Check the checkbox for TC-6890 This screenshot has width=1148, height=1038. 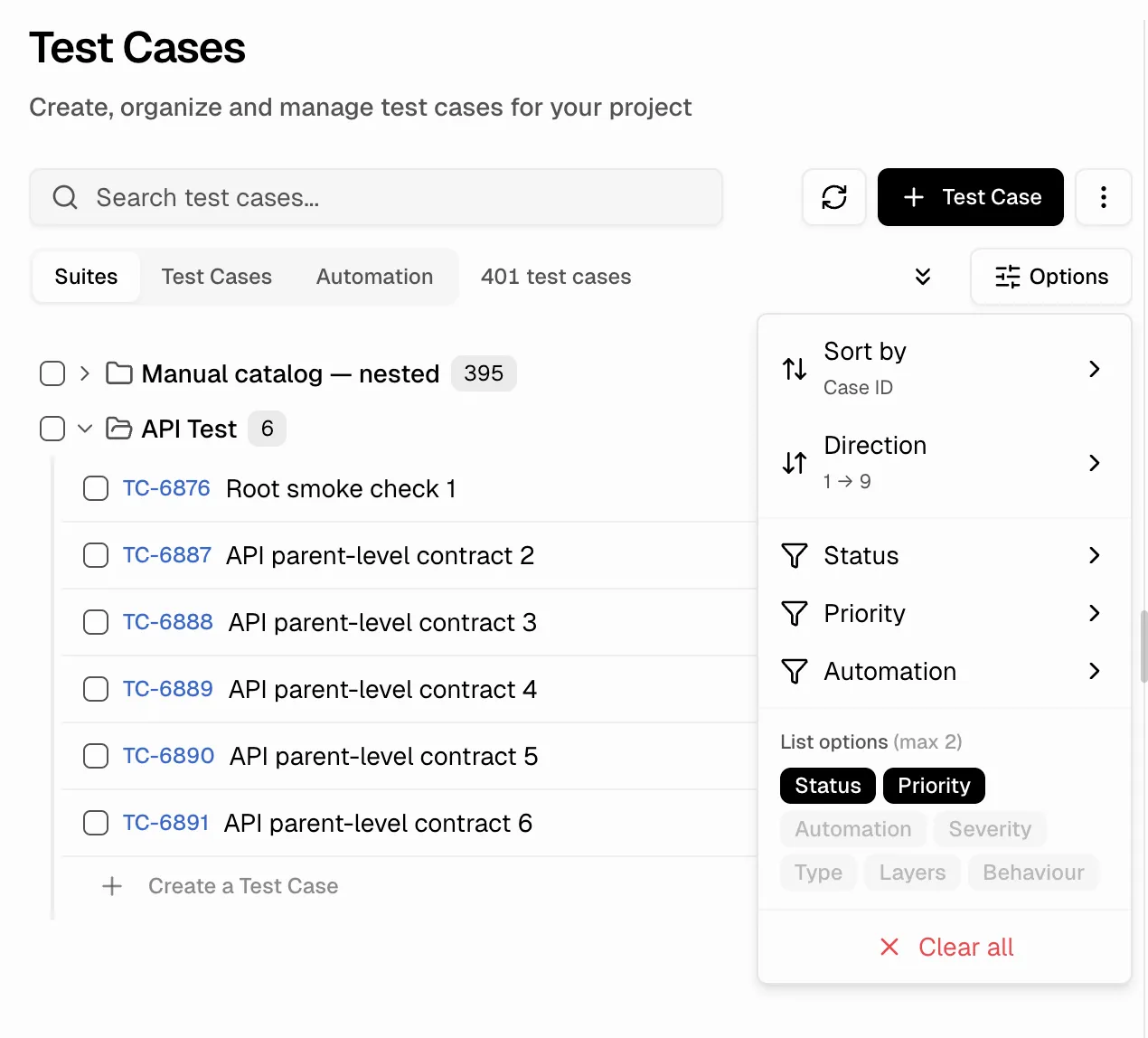(x=95, y=756)
